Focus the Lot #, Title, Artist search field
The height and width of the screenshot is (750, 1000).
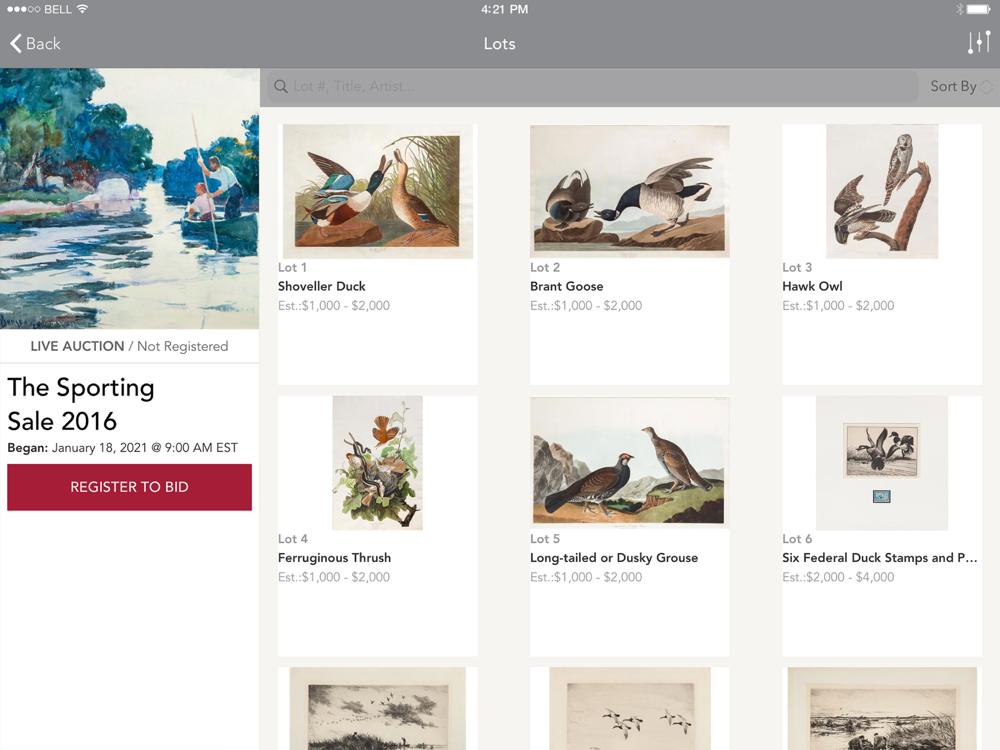[592, 86]
